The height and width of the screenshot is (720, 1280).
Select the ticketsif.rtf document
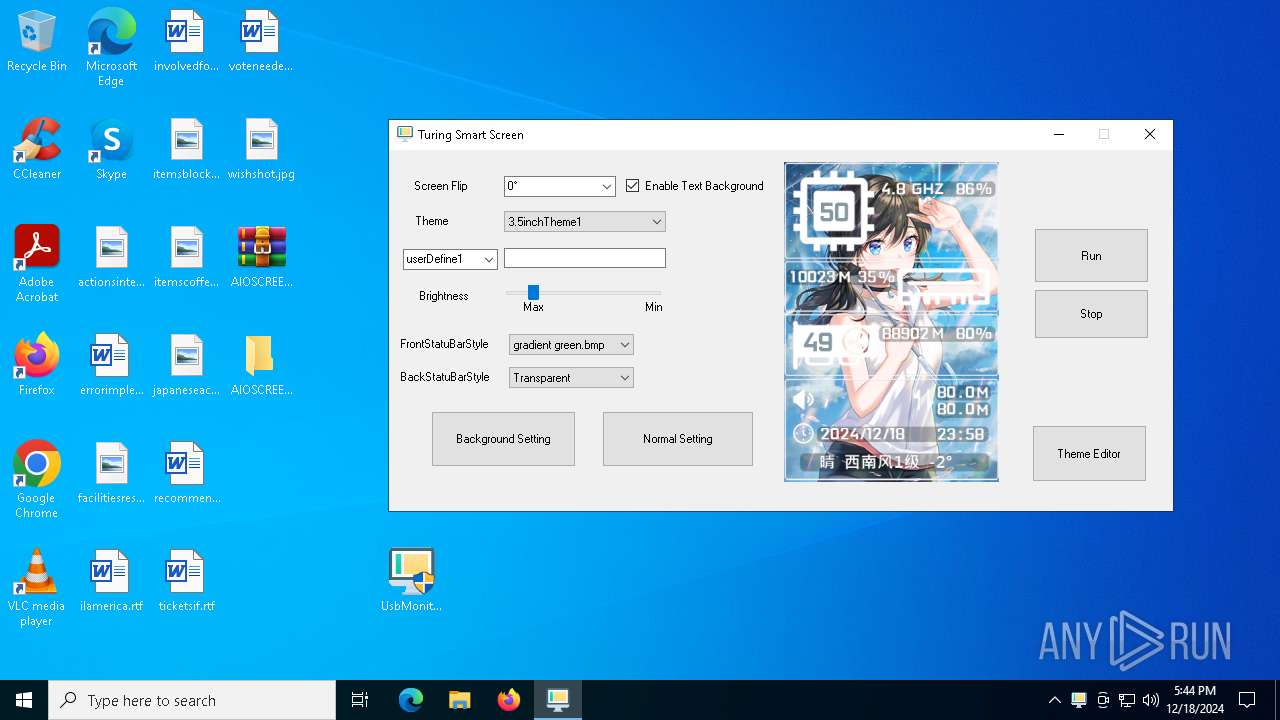pyautogui.click(x=186, y=581)
